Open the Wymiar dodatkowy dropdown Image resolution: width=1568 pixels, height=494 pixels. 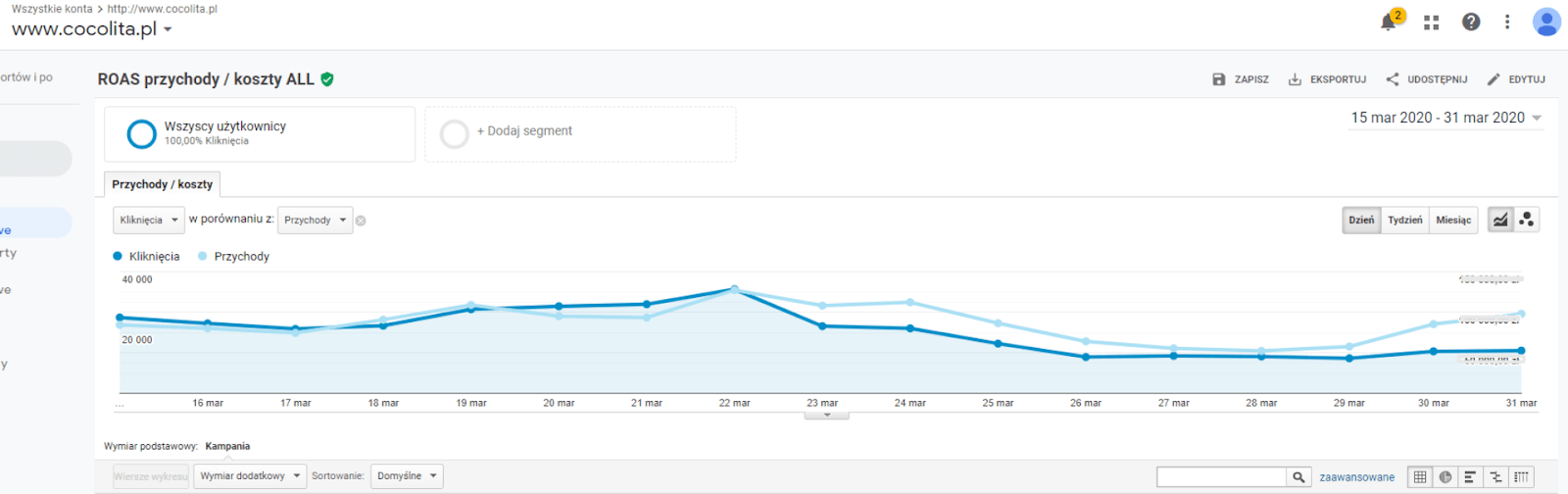[250, 476]
